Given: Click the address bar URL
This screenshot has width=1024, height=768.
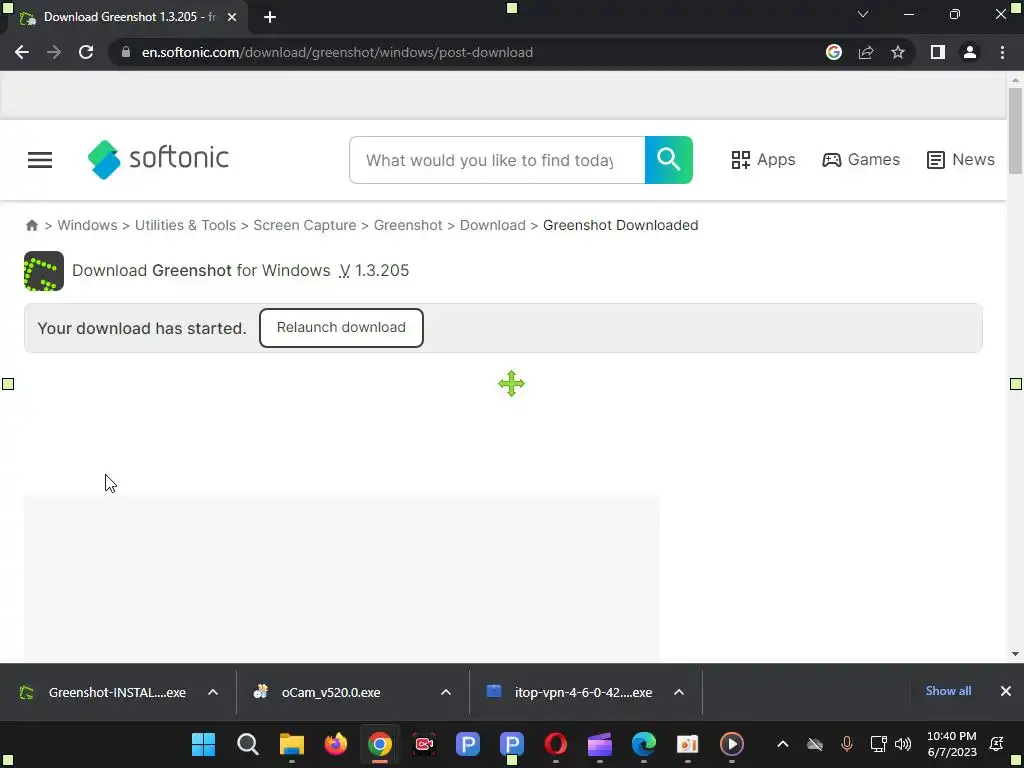Looking at the screenshot, I should 337,52.
